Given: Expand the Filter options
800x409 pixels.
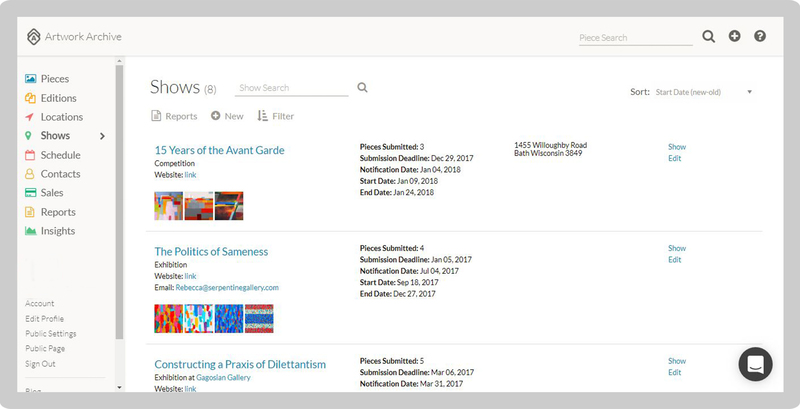Looking at the screenshot, I should pyautogui.click(x=276, y=116).
